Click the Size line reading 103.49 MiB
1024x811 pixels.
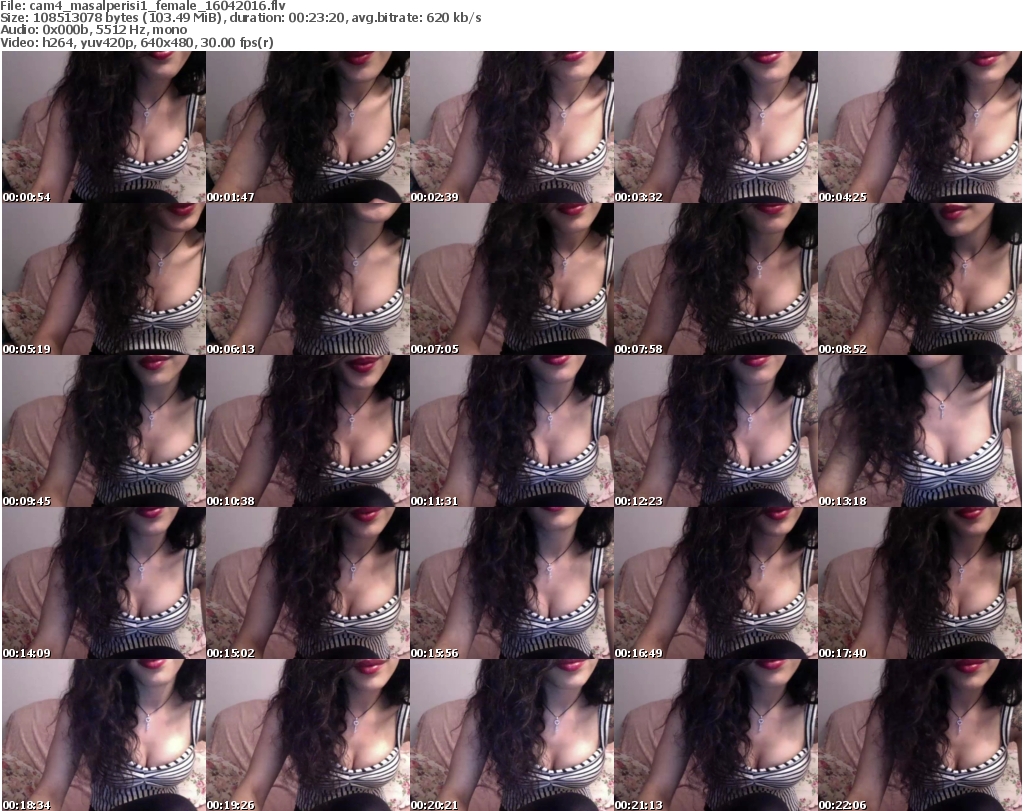tap(241, 18)
